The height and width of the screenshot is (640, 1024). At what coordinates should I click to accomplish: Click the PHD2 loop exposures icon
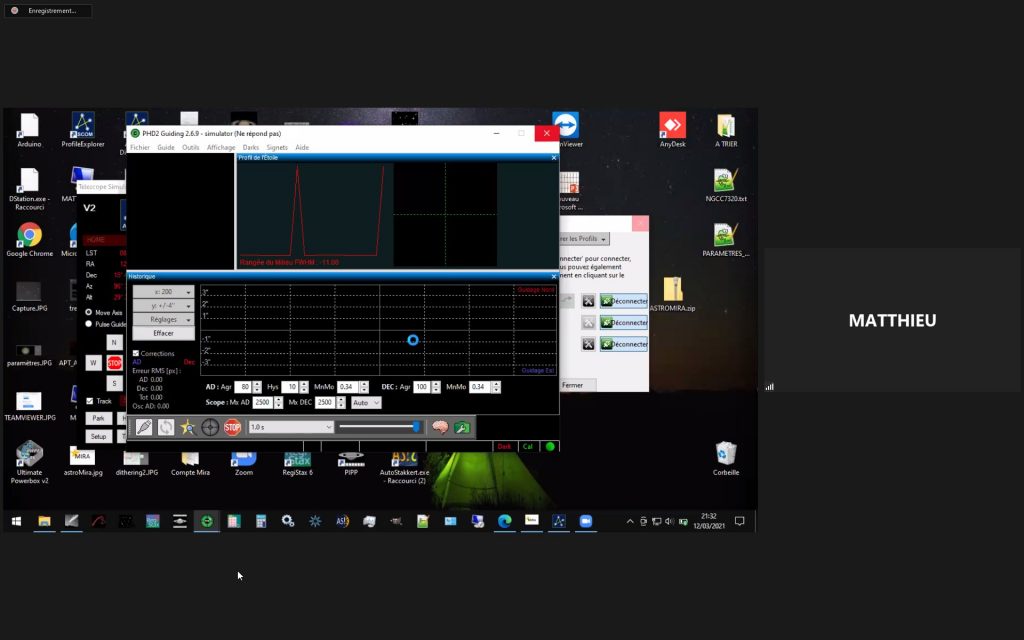click(166, 427)
